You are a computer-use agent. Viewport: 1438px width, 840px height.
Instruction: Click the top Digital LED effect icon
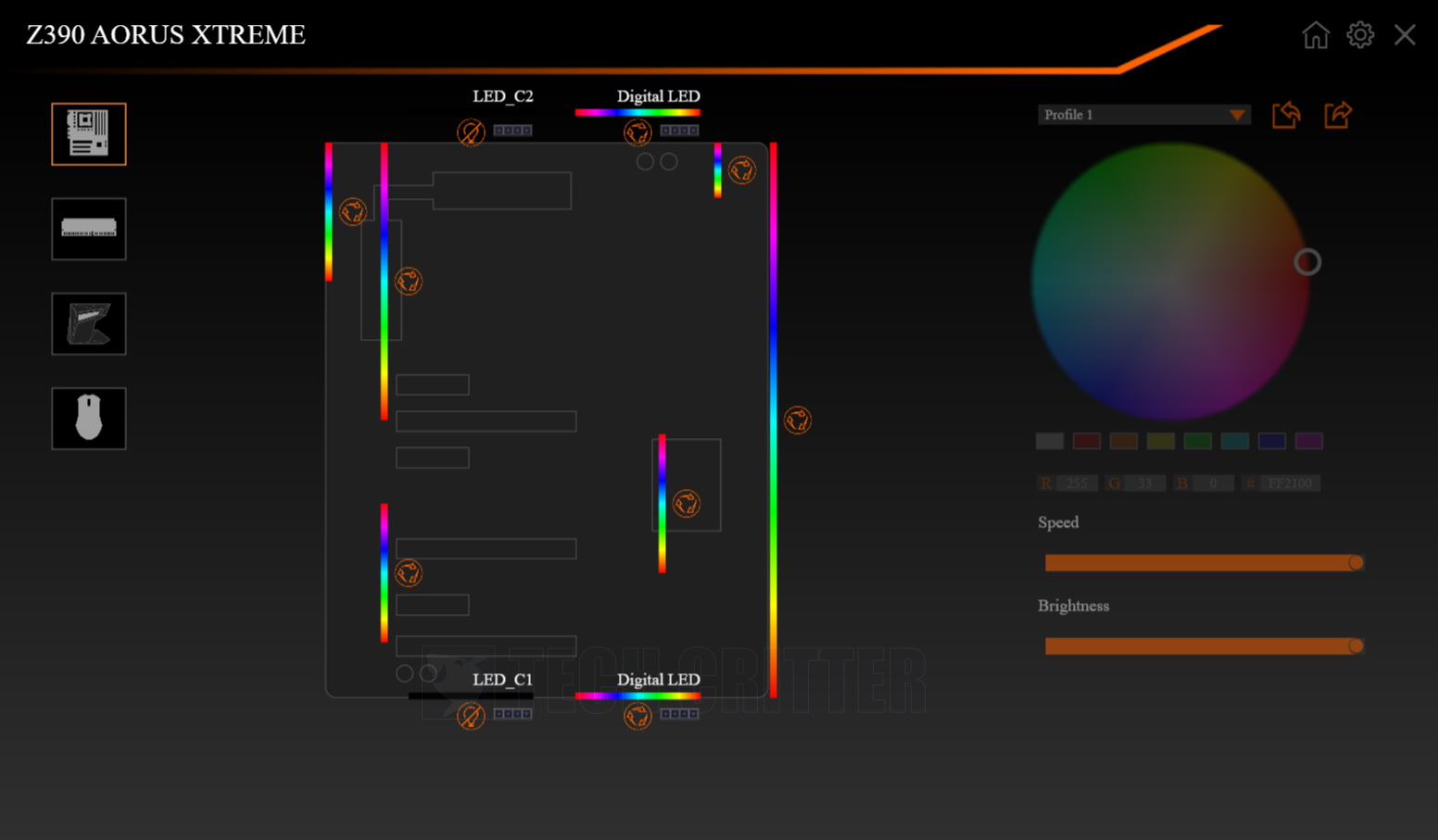[x=637, y=132]
